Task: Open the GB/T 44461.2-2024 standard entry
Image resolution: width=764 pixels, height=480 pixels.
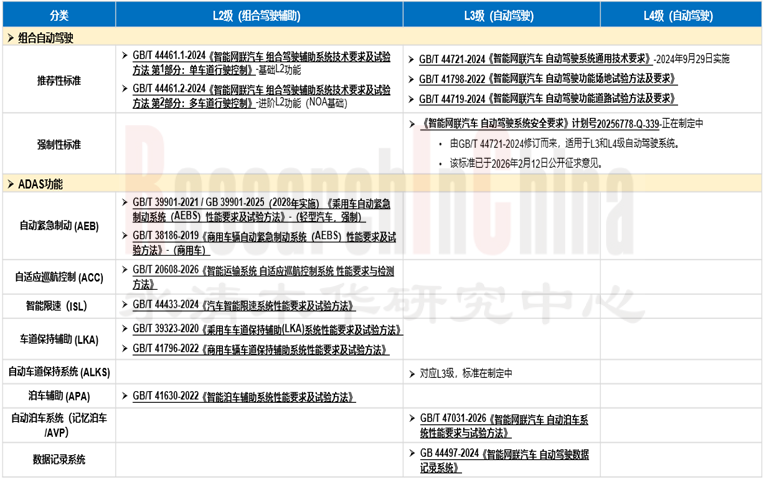Action: [x=261, y=96]
